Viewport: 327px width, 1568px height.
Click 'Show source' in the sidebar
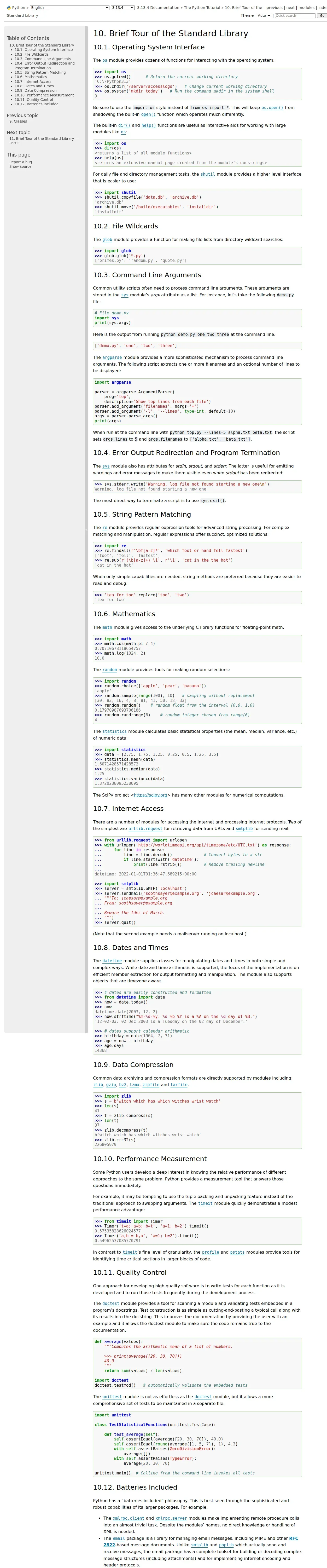pos(20,166)
